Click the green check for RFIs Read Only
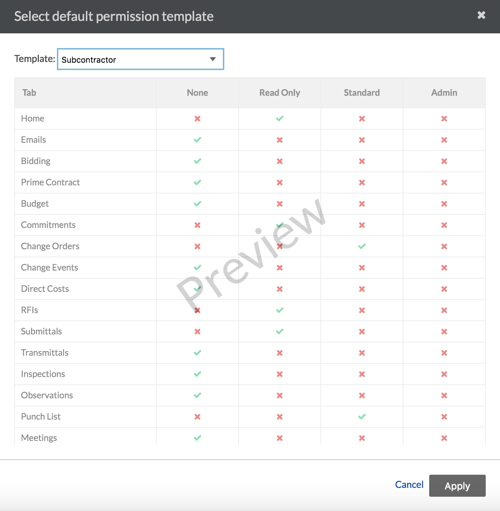 280,310
